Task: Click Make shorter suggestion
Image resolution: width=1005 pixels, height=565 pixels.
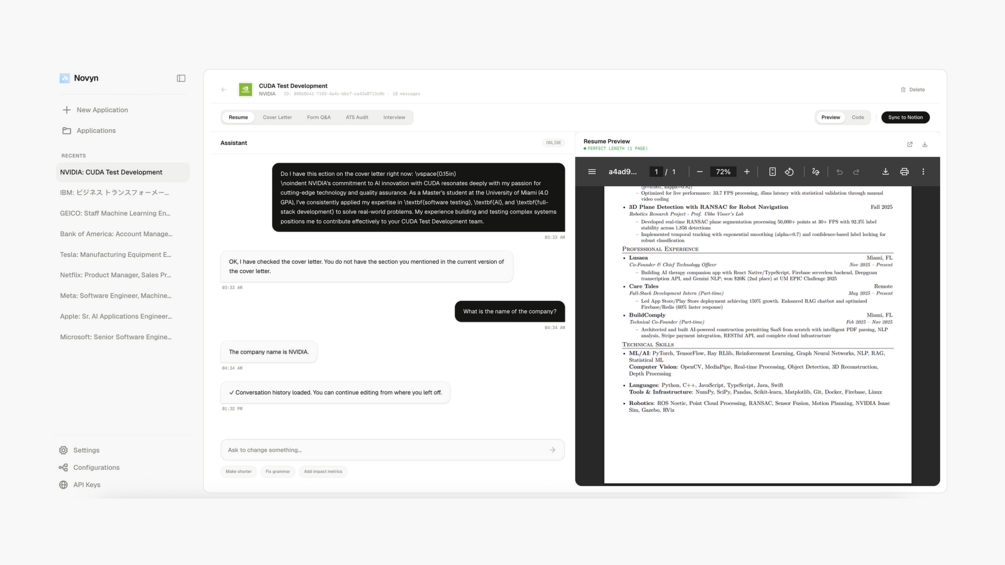Action: [x=238, y=471]
